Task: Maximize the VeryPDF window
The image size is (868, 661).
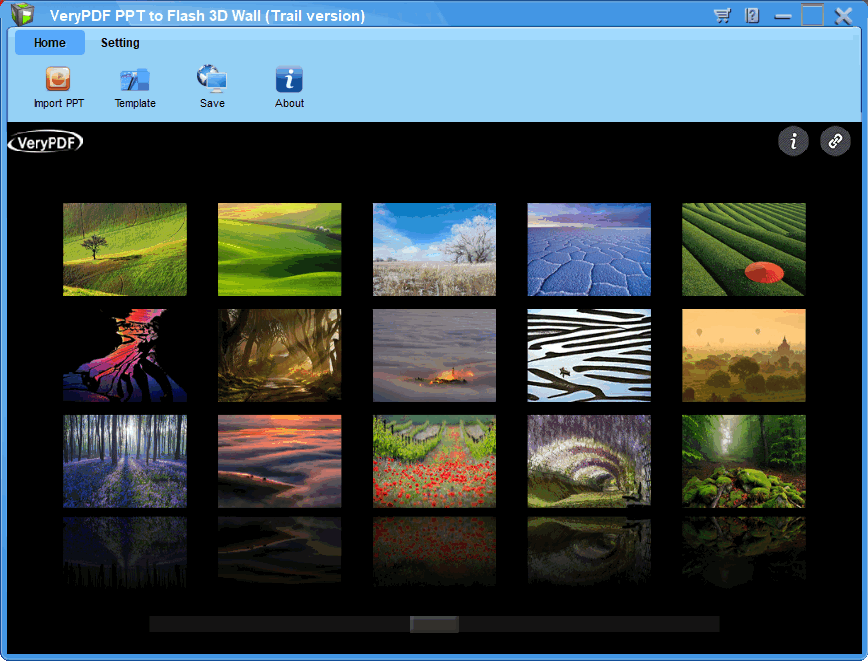Action: [812, 15]
